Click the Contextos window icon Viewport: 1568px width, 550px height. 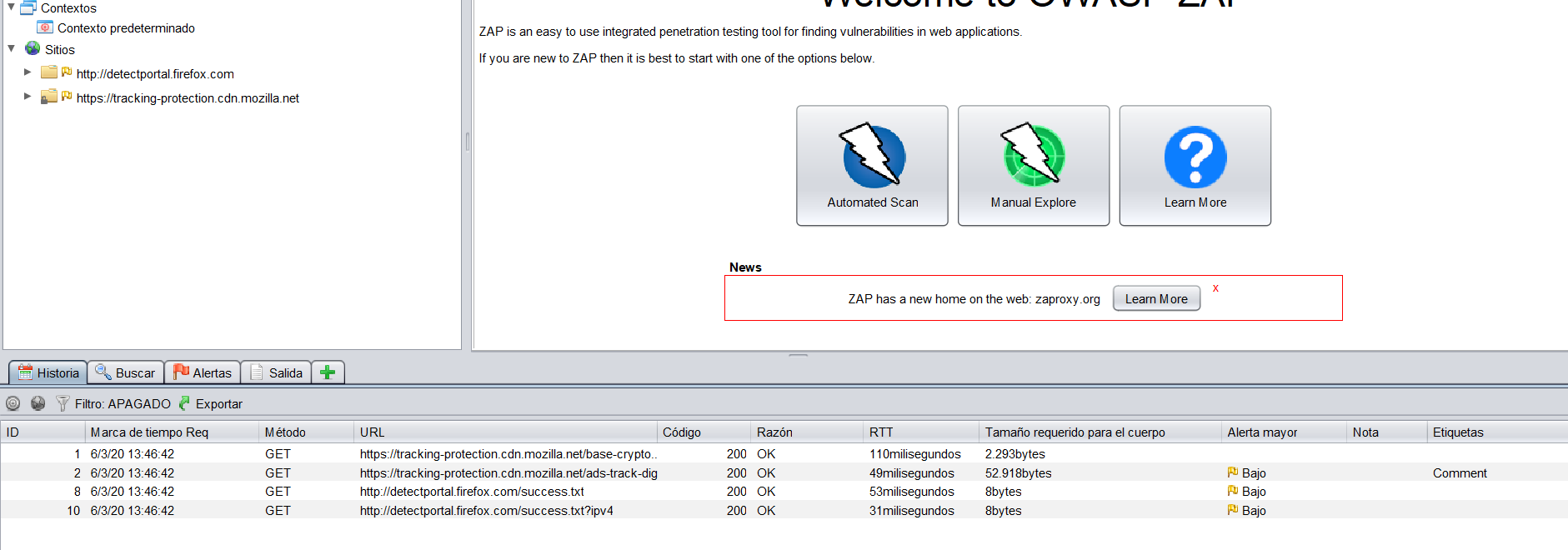pos(28,7)
